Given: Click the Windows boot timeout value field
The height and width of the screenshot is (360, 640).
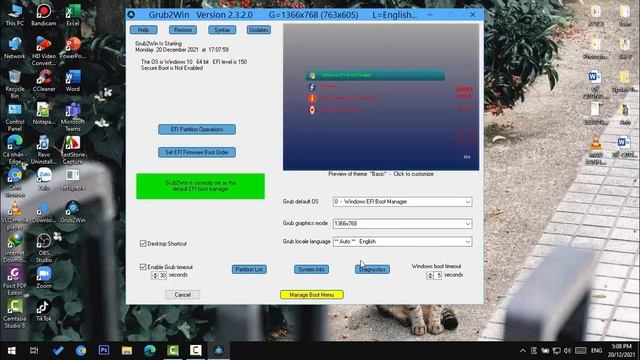Looking at the screenshot, I should (x=438, y=276).
